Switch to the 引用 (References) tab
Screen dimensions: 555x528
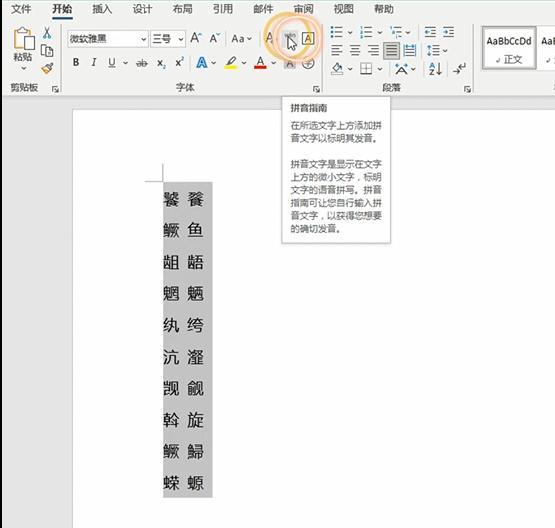tap(223, 9)
